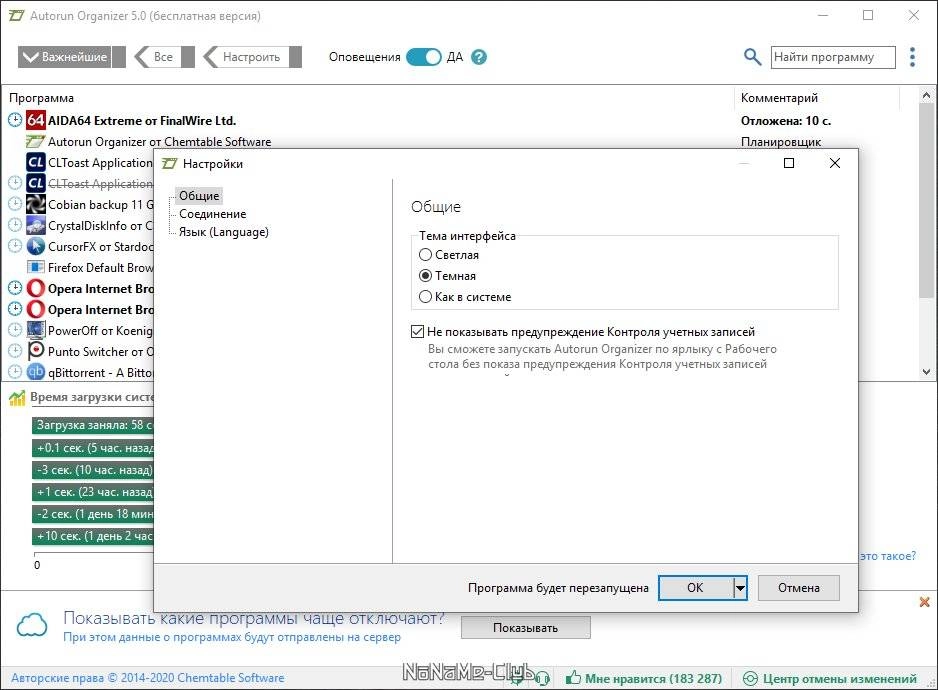Dismiss the banner with orange X
This screenshot has width=938, height=690.
point(924,601)
